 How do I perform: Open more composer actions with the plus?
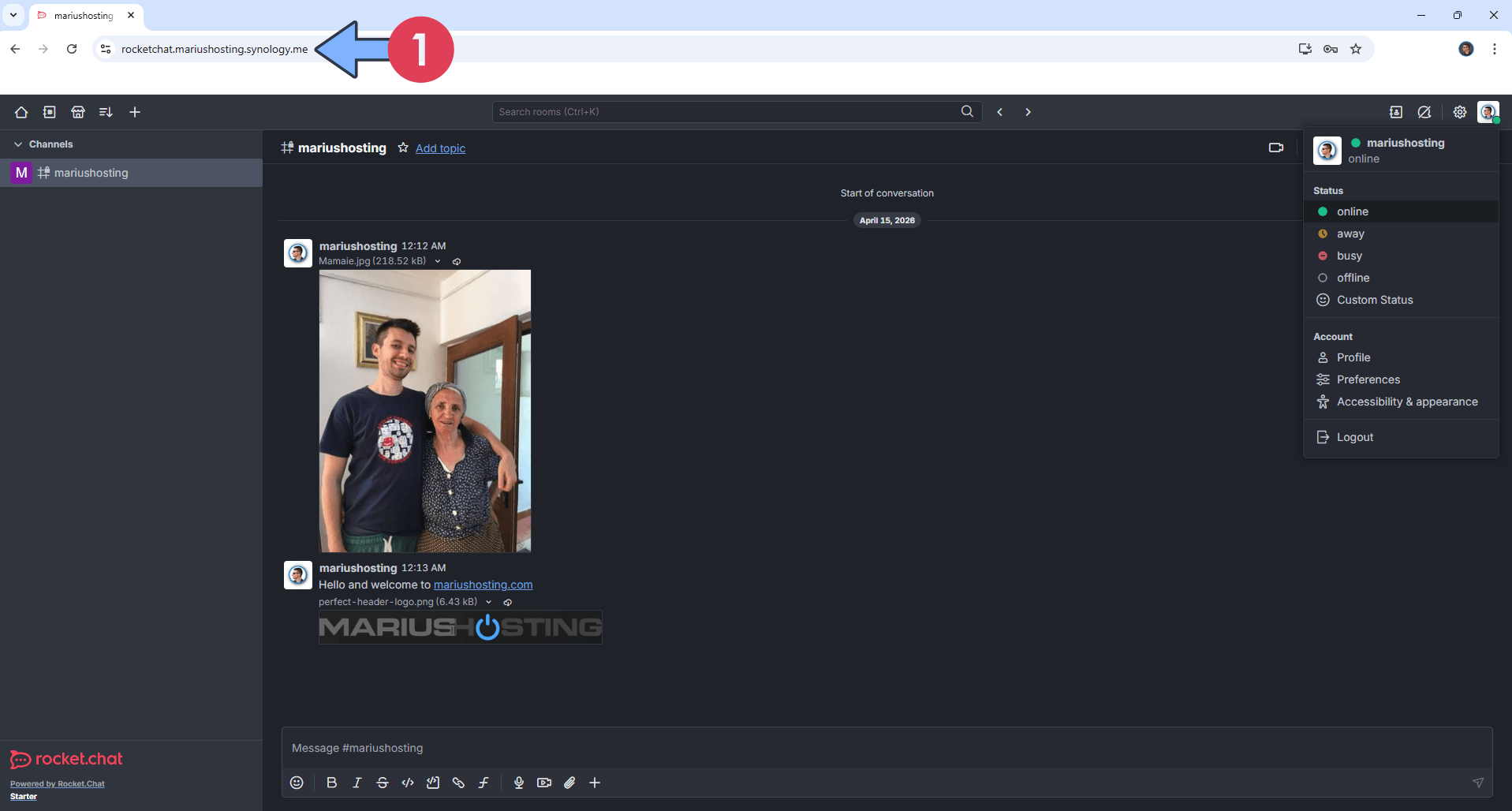coord(595,783)
